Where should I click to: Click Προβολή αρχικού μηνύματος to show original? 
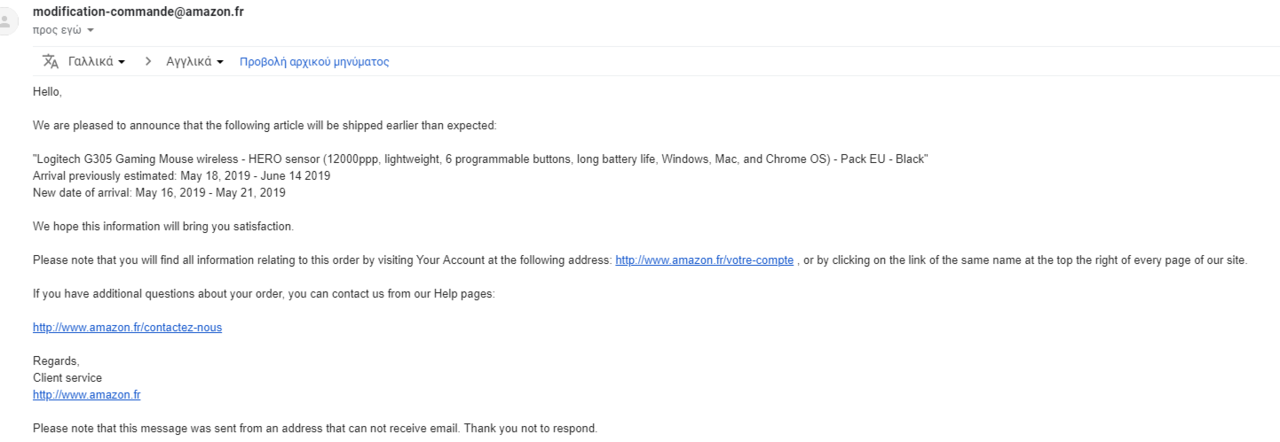click(314, 62)
